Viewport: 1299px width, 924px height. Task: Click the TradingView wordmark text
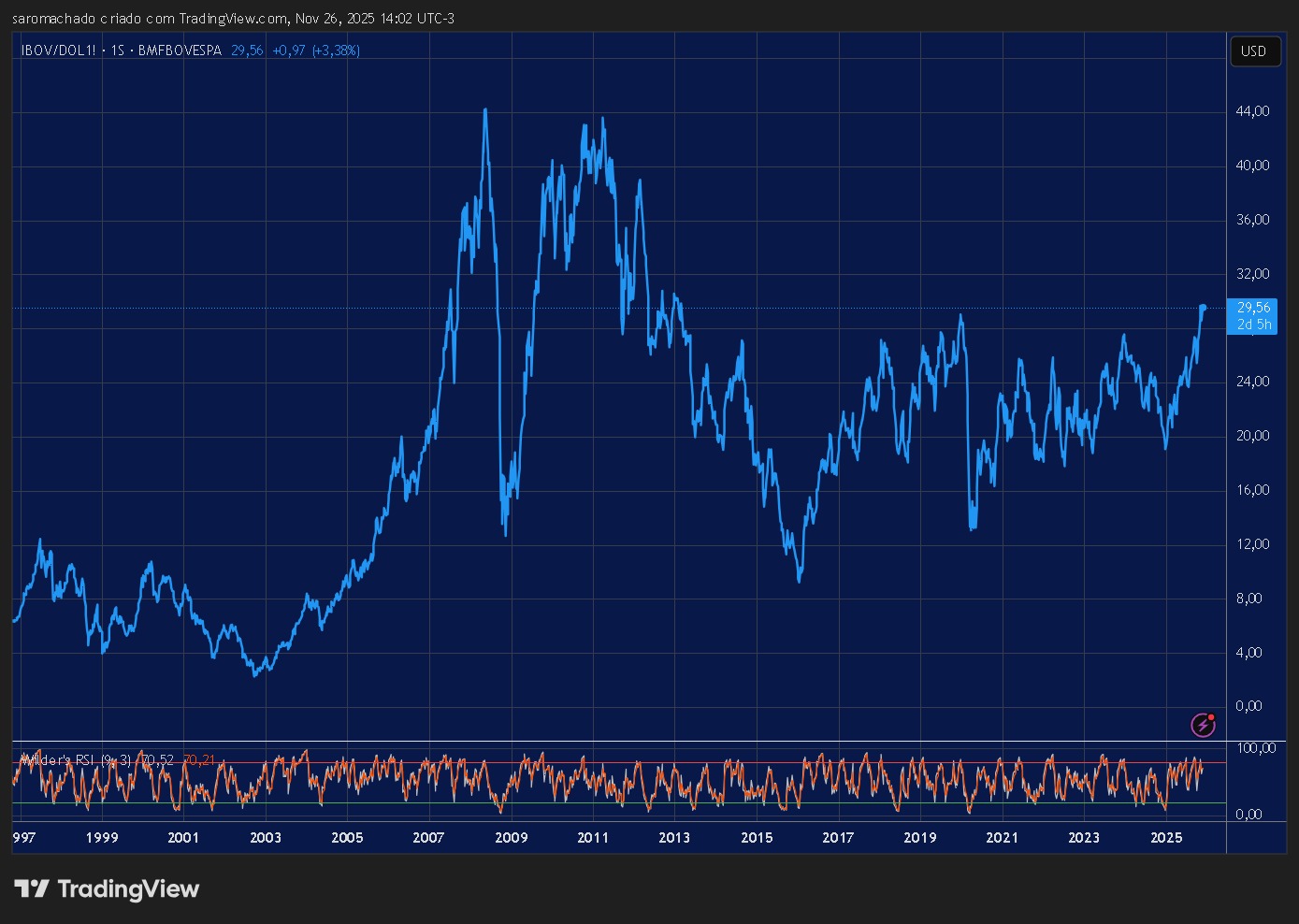coord(128,888)
